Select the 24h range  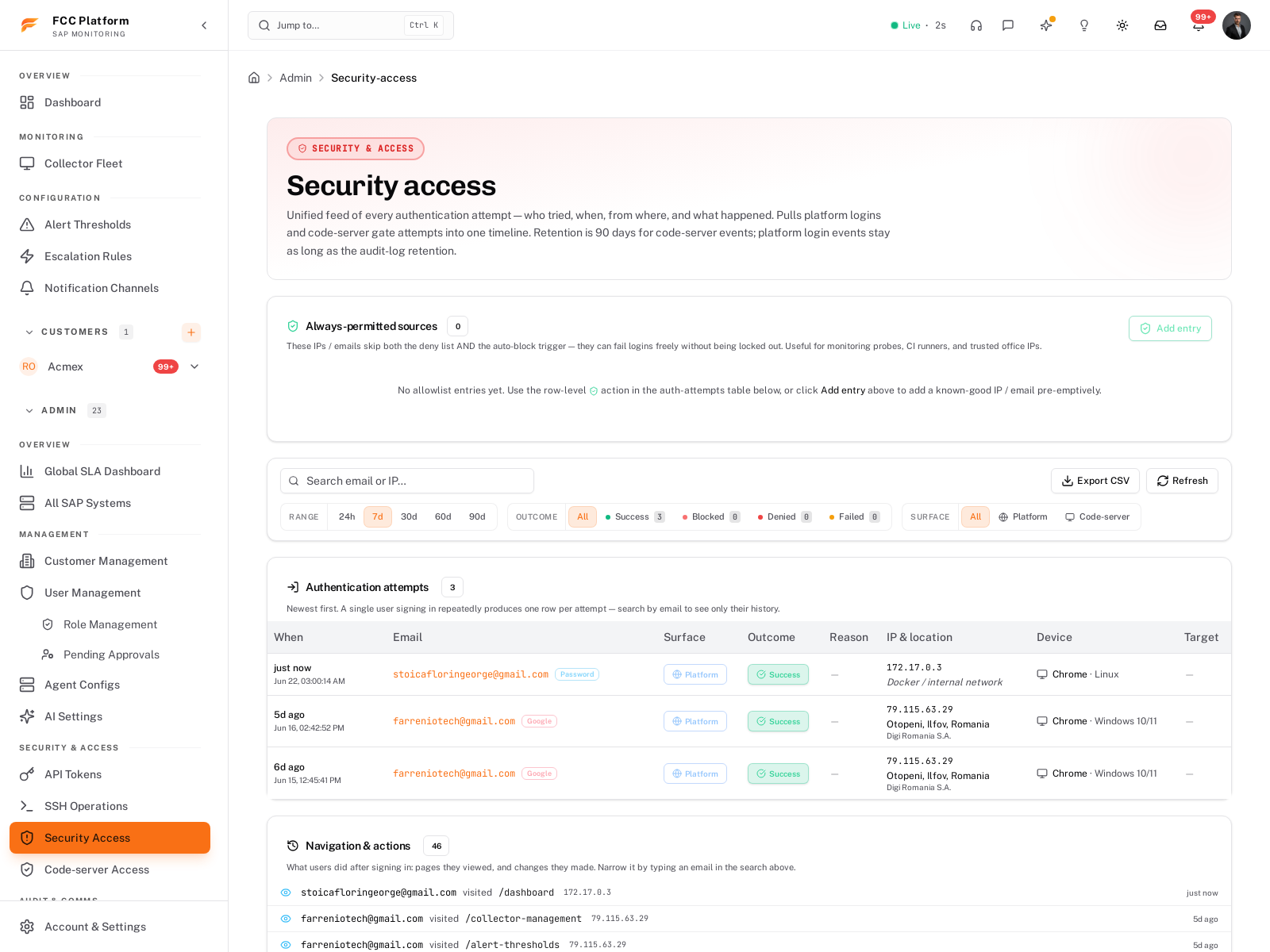(x=347, y=516)
